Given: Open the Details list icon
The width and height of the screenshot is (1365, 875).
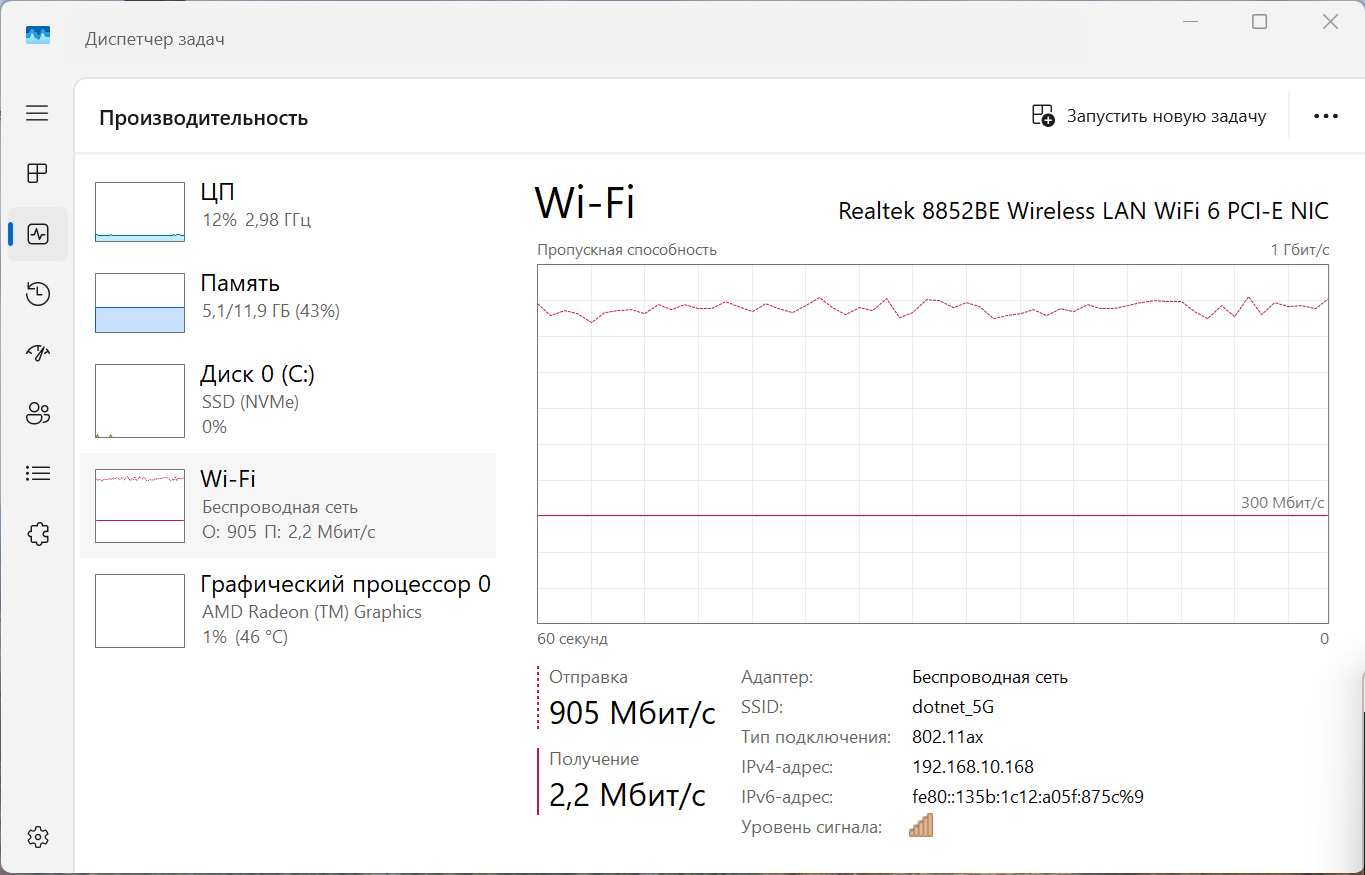Looking at the screenshot, I should point(37,473).
